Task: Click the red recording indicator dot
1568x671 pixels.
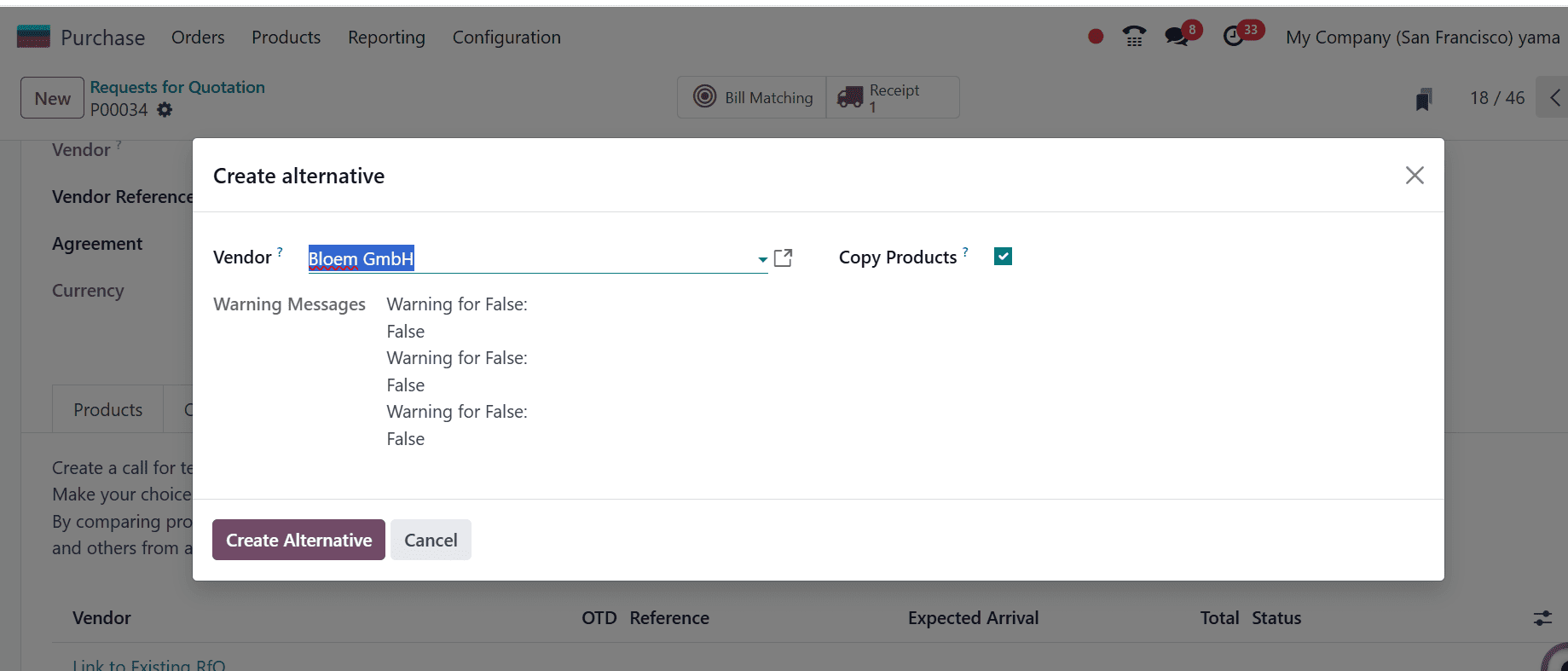Action: (1096, 37)
